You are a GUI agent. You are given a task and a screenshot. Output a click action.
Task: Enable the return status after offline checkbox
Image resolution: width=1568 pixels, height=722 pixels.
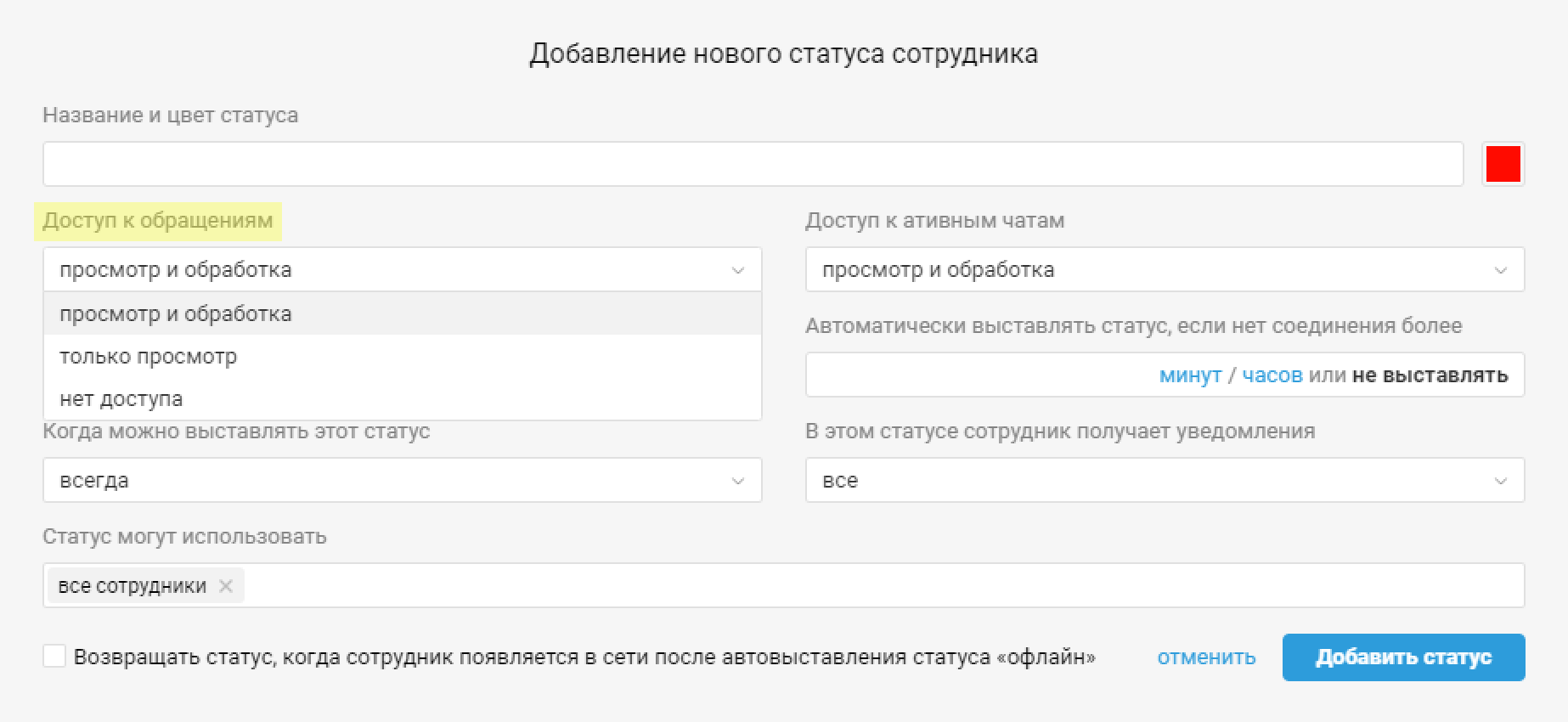(54, 656)
